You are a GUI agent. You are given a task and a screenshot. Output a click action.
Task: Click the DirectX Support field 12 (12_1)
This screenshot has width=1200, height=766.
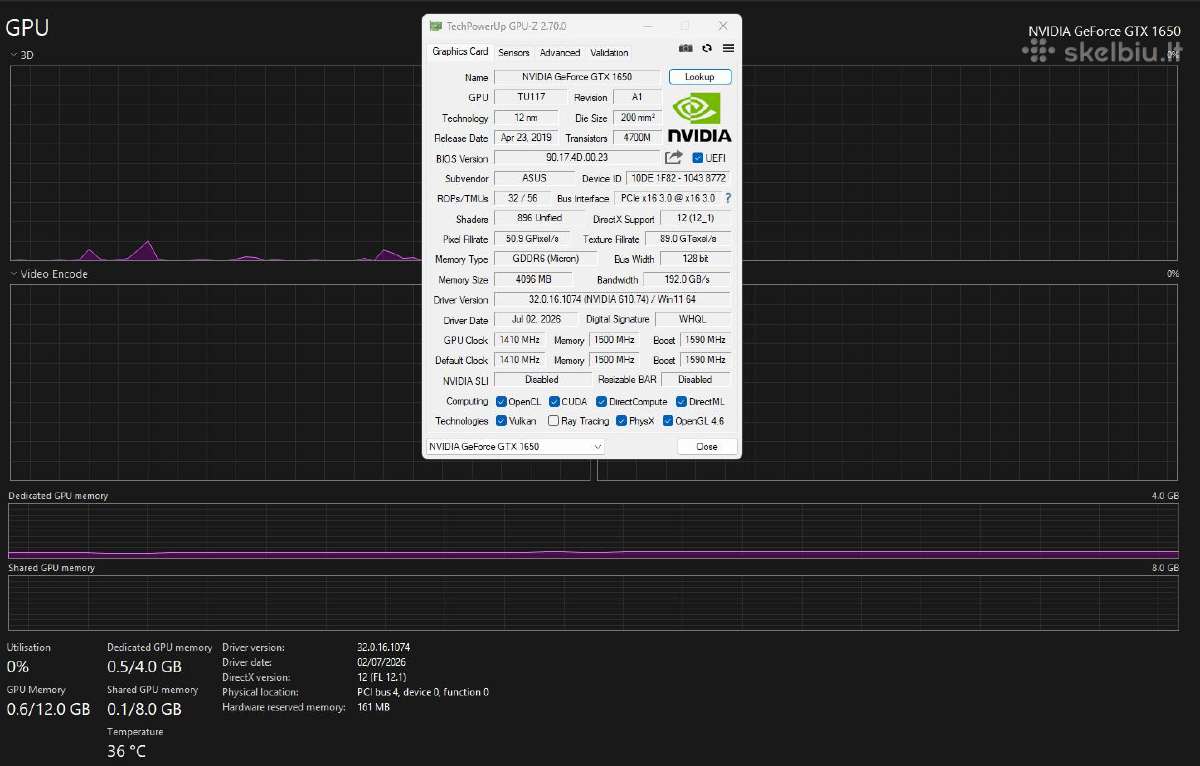point(695,219)
